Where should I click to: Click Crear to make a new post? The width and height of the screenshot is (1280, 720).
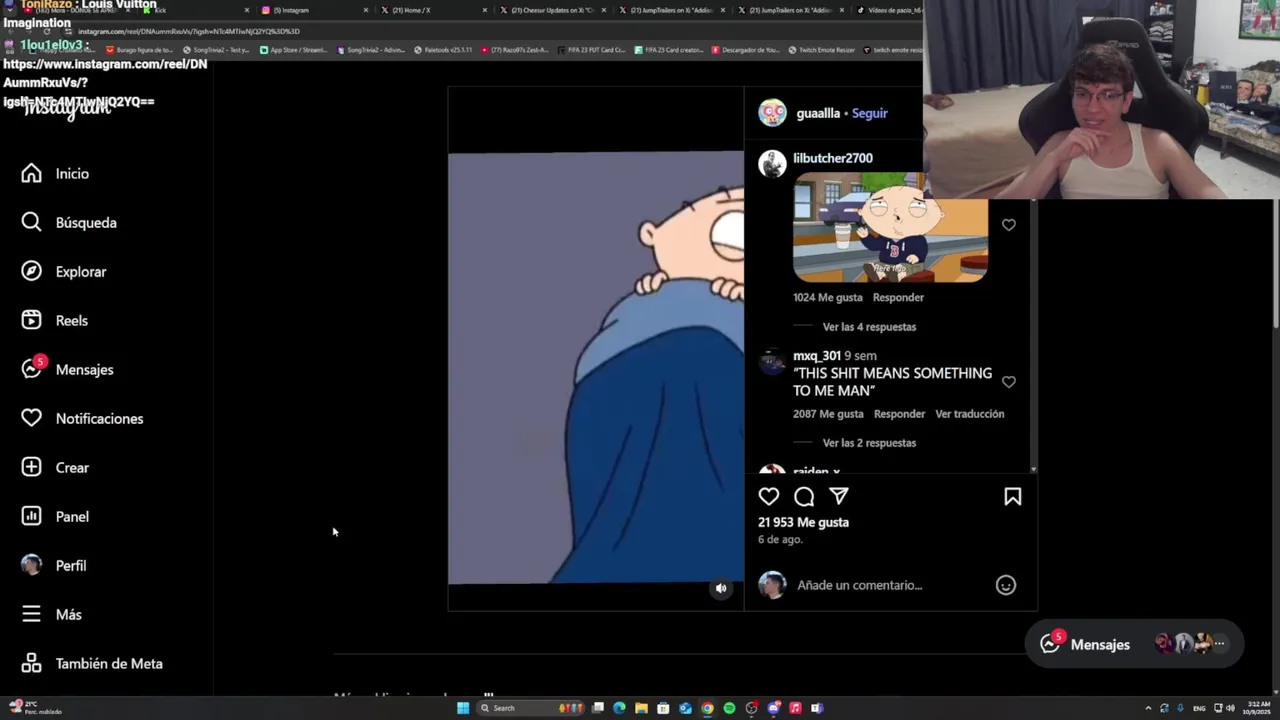click(x=56, y=468)
